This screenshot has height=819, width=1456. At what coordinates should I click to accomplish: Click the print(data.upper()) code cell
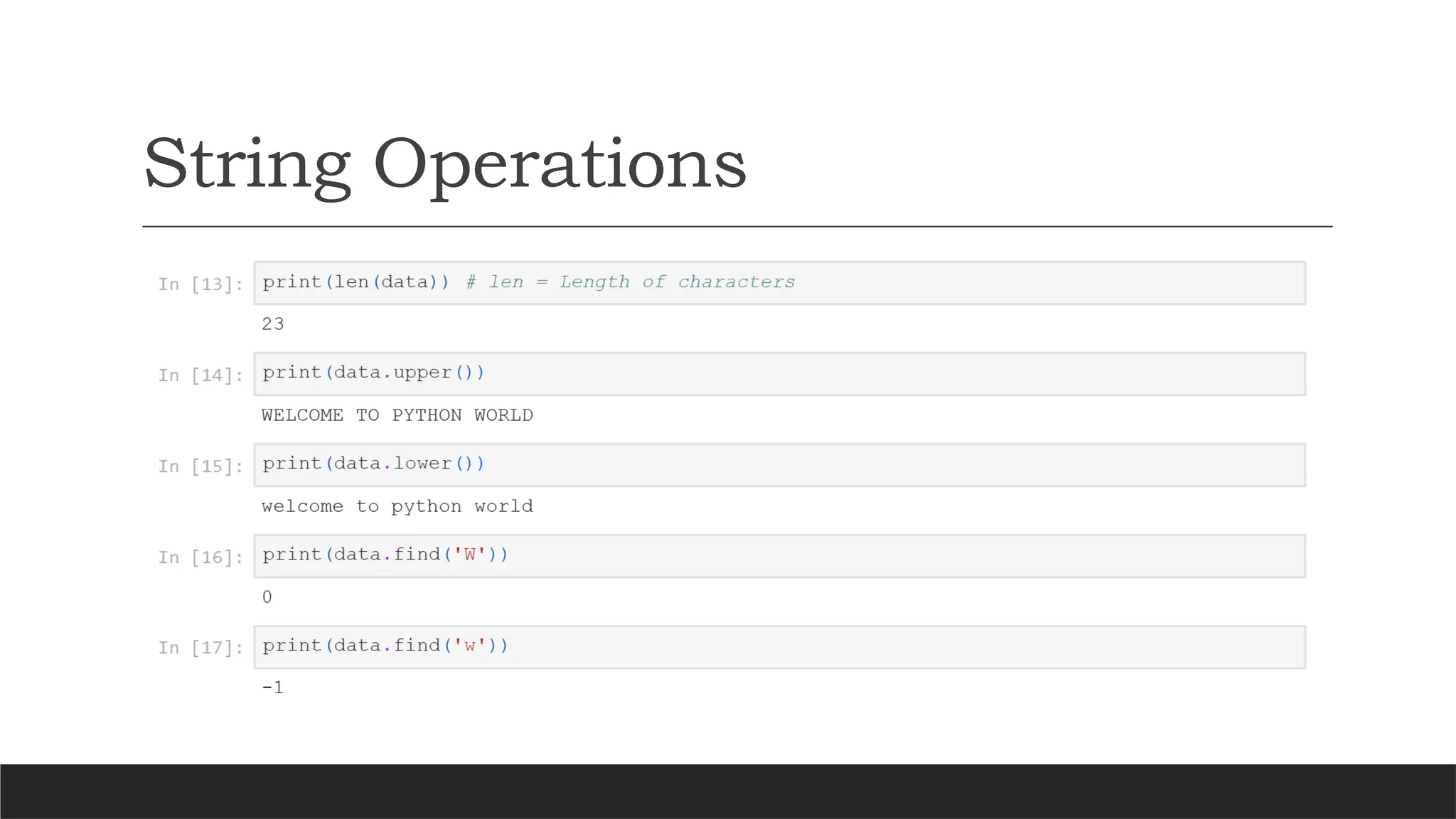tap(780, 374)
